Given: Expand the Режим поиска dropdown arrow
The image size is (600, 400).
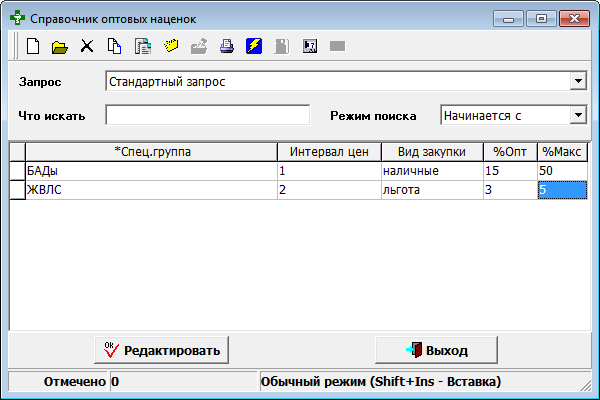Looking at the screenshot, I should (578, 115).
